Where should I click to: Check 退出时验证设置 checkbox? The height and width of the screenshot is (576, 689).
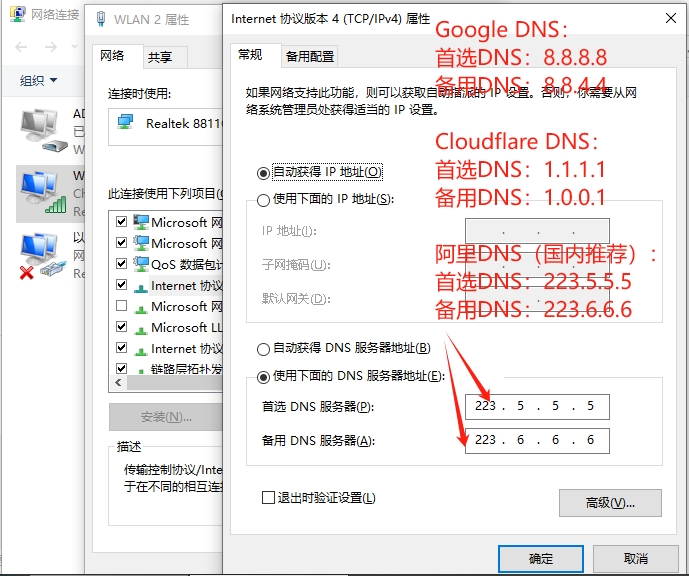point(267,497)
